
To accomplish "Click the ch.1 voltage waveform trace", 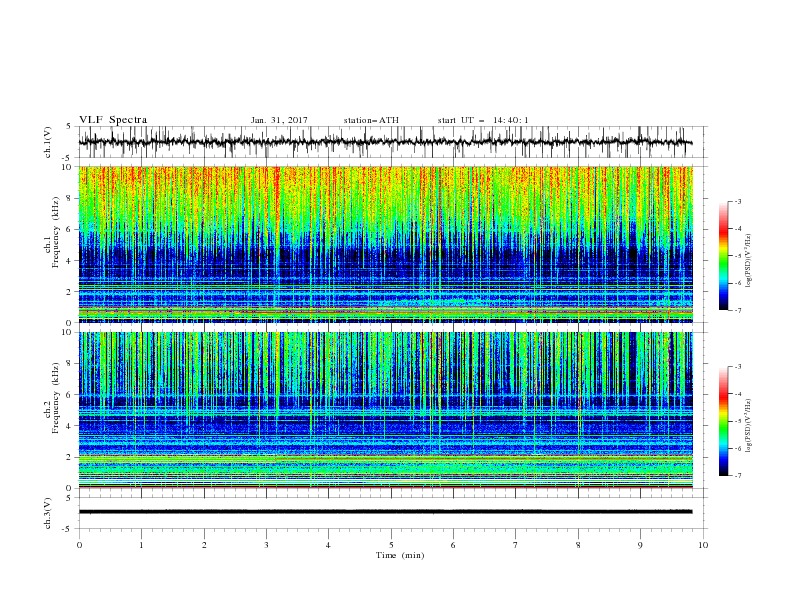I will point(385,142).
